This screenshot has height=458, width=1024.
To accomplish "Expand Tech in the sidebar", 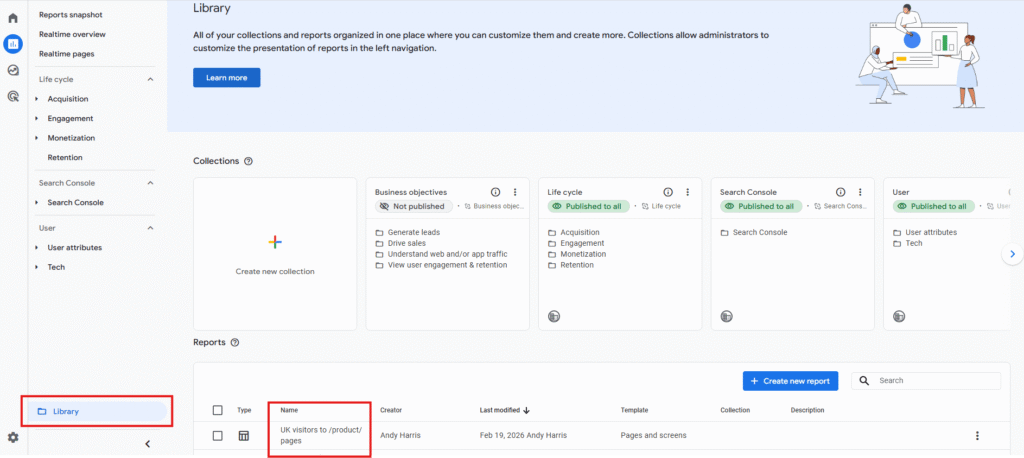I will point(37,267).
